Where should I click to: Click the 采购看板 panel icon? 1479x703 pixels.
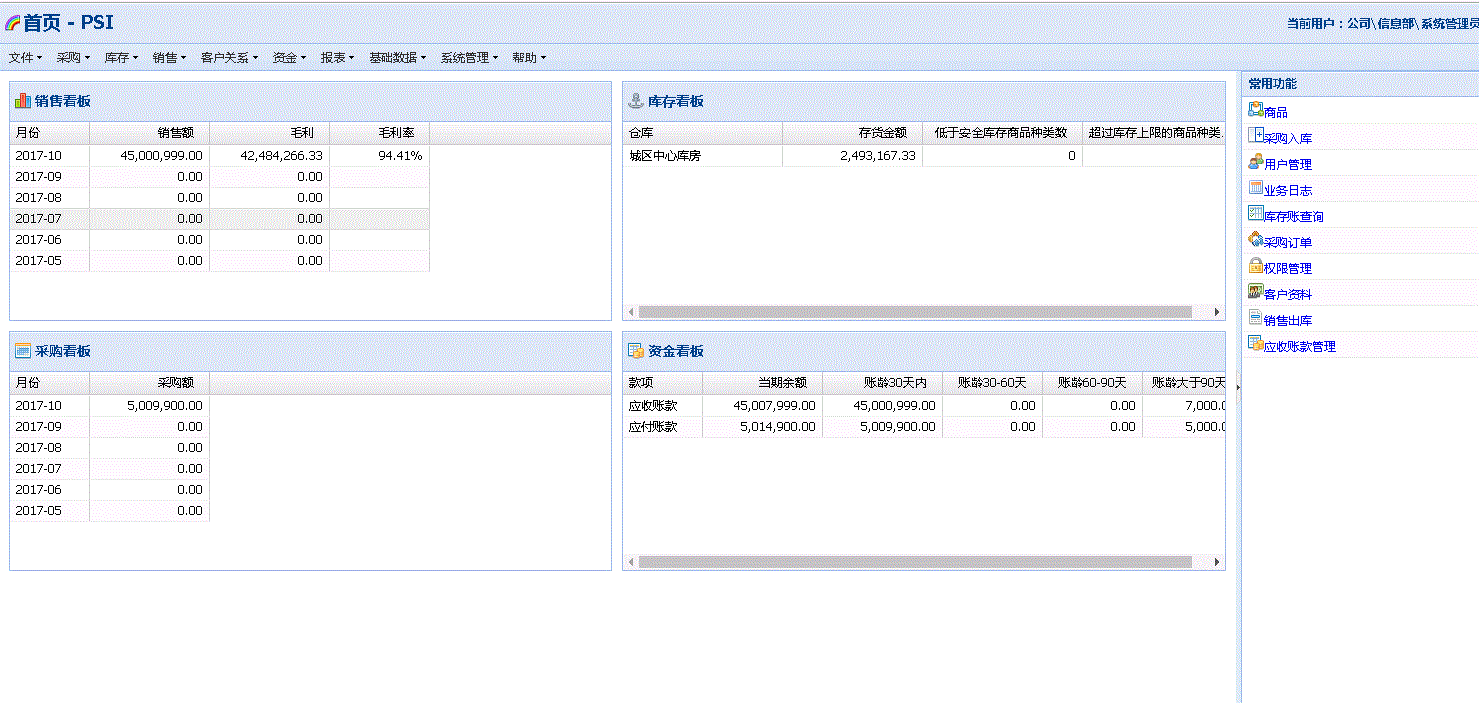pos(23,350)
